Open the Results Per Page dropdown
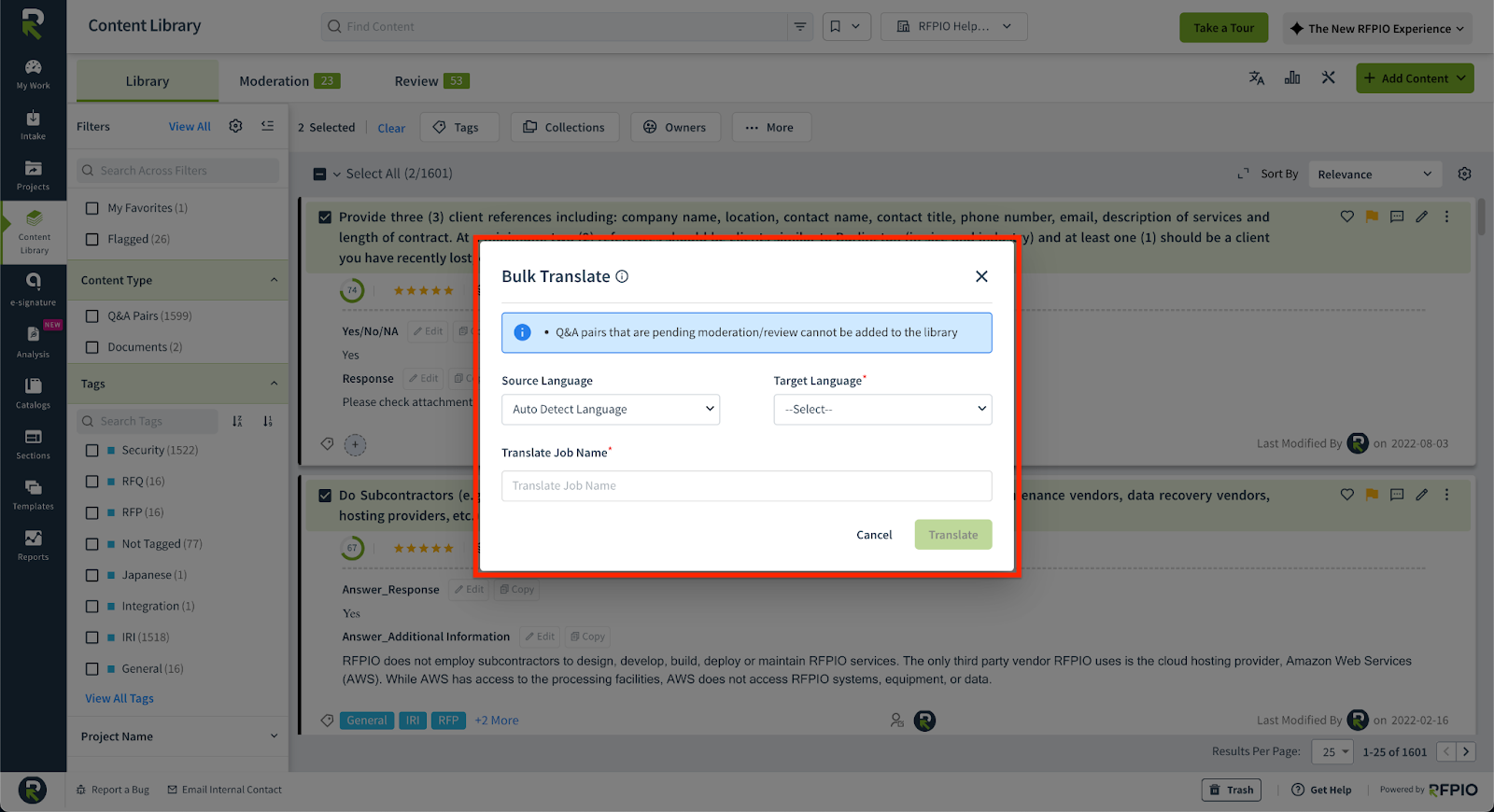Screen dimensions: 1494x812 pos(1332,751)
